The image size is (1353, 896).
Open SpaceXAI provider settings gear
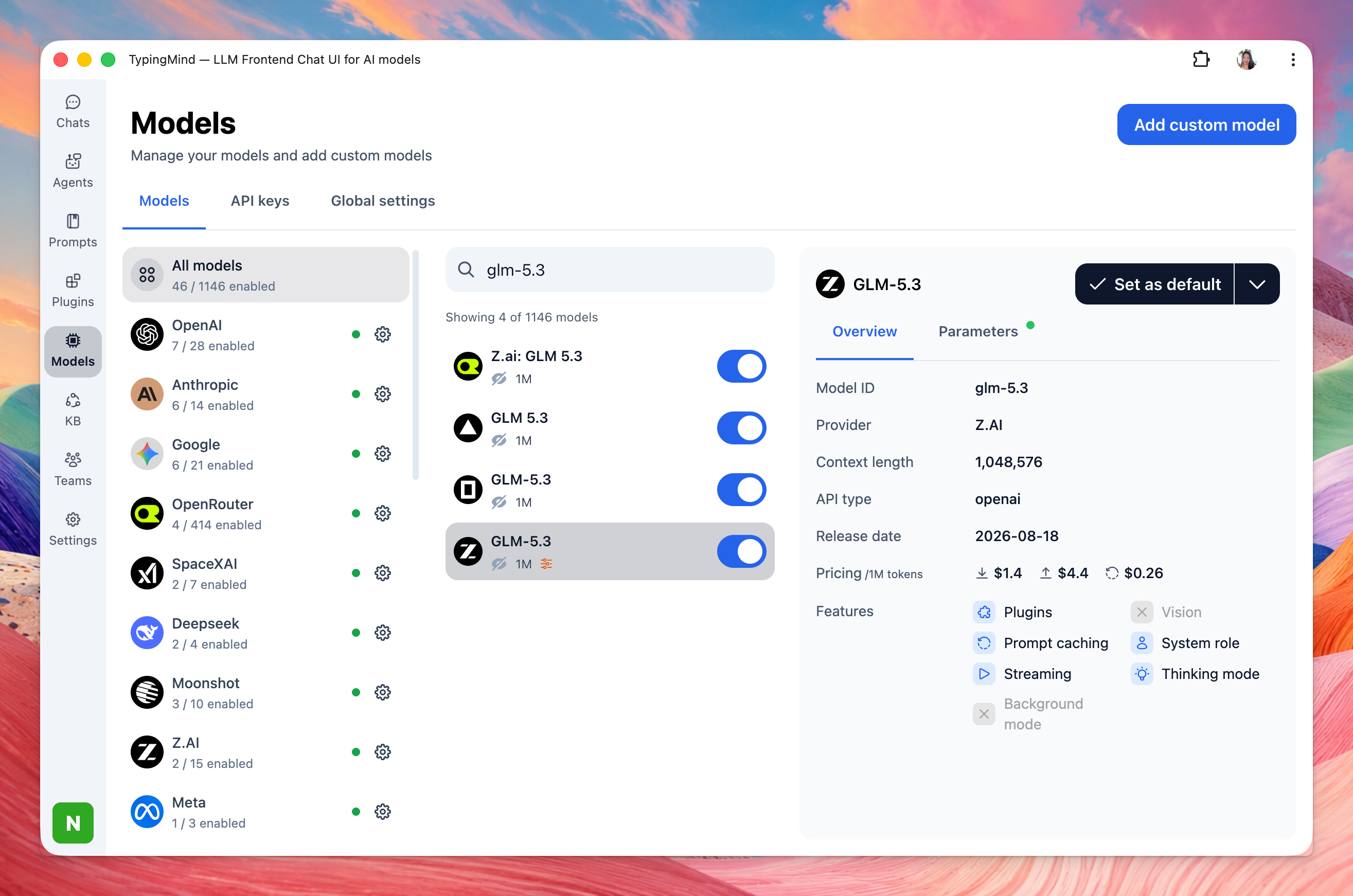[x=382, y=572]
